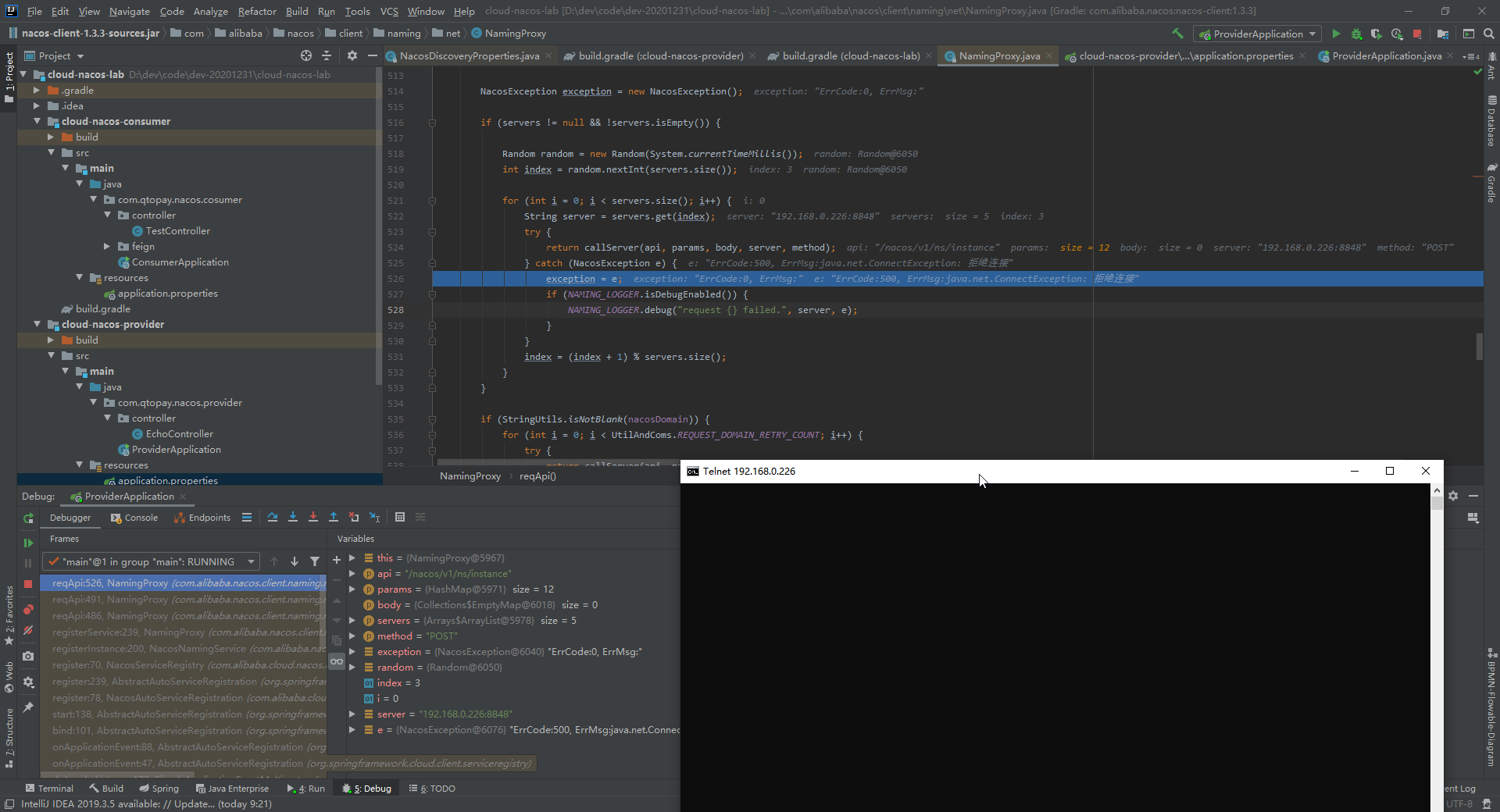Click the Debug bug icon in top toolbar

[1356, 34]
